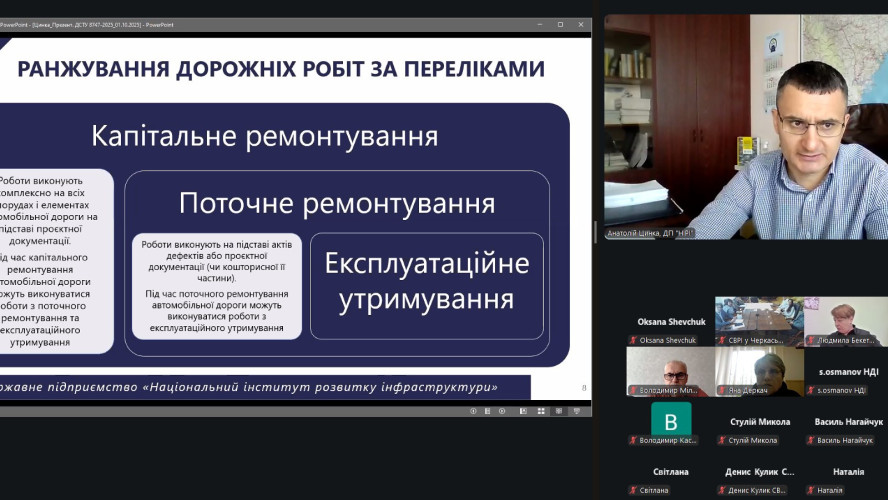Maximize the PowerPoint window

[560, 24]
